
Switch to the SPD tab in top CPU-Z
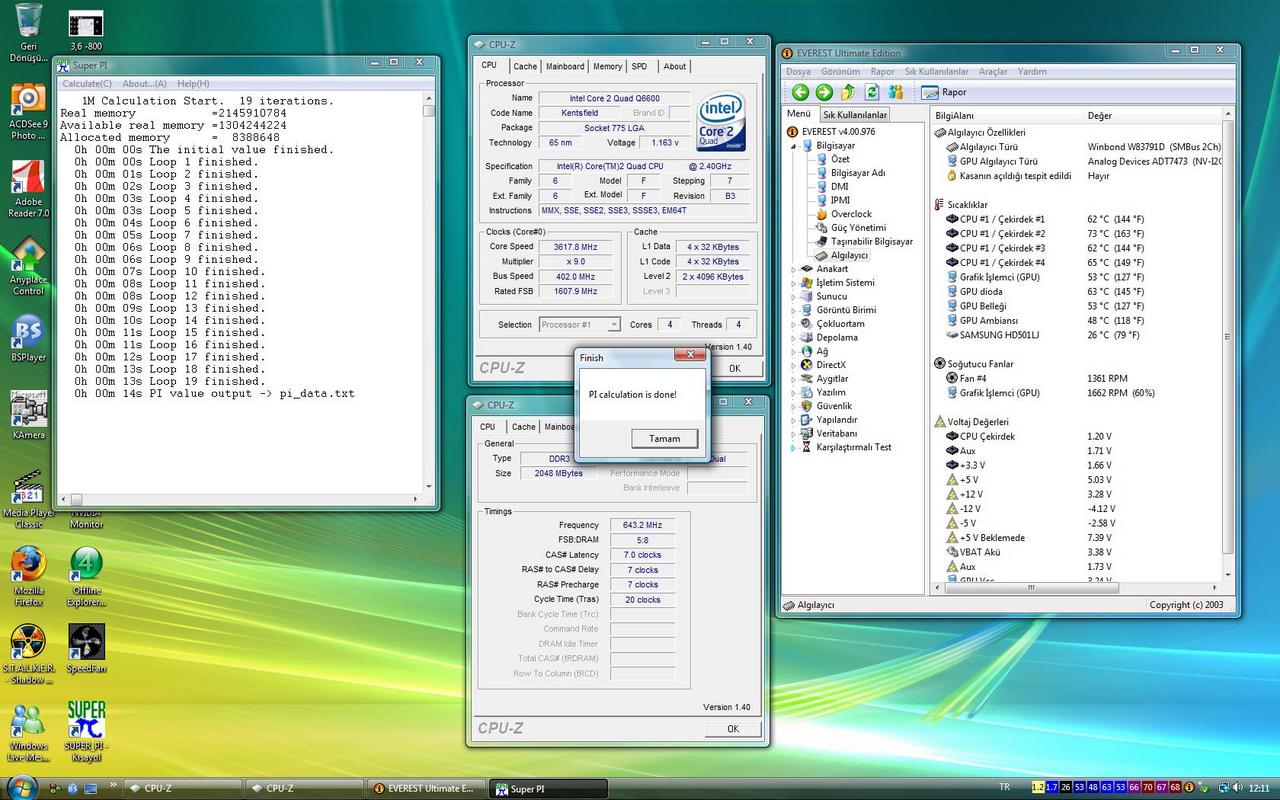click(639, 66)
